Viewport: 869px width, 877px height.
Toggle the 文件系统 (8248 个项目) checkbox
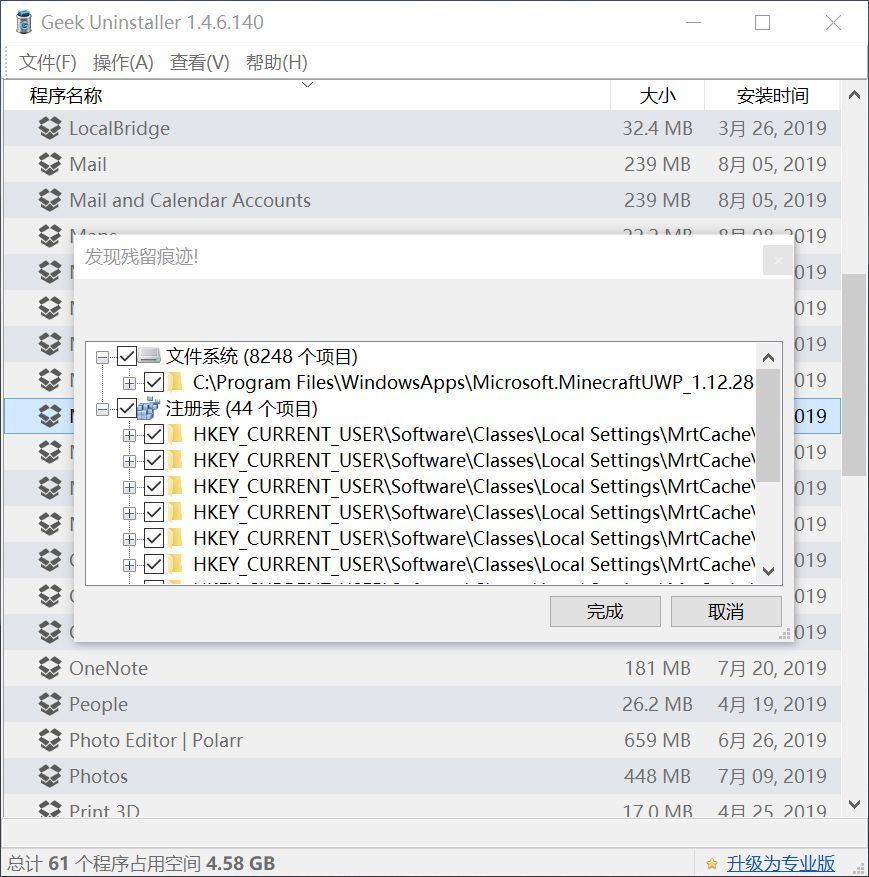point(127,356)
